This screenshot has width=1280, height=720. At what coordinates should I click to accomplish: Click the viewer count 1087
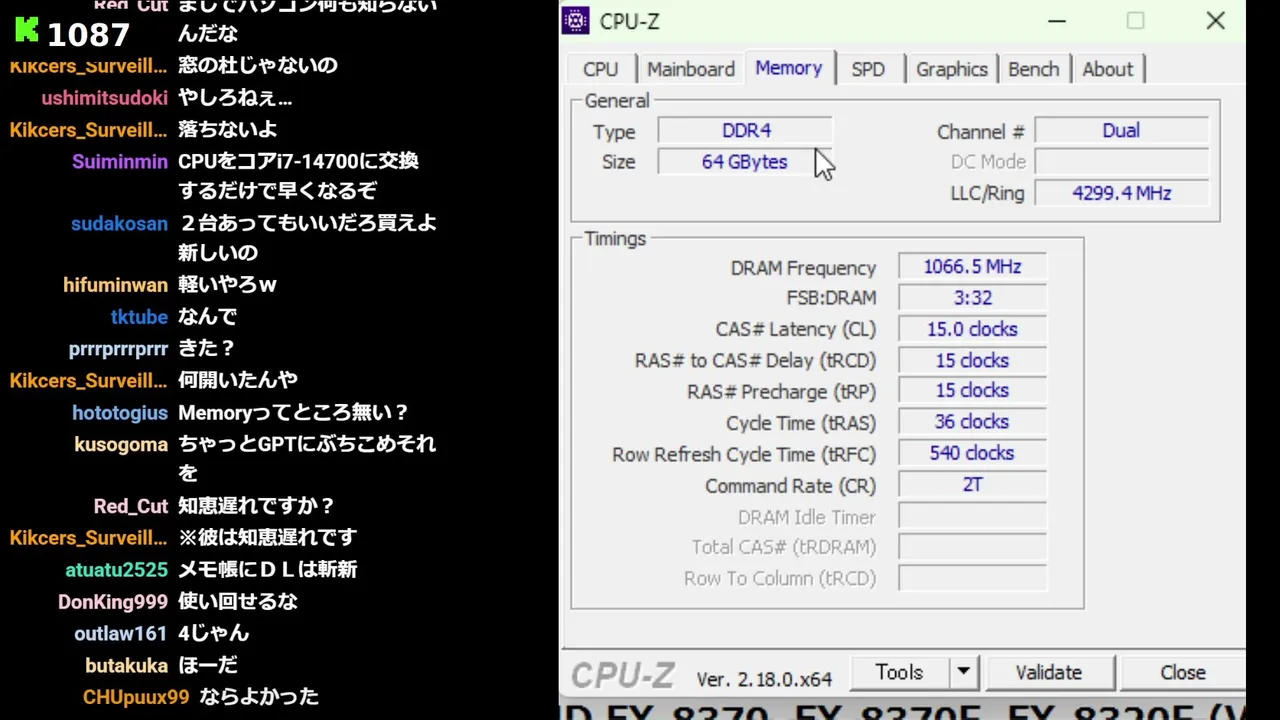tap(88, 35)
